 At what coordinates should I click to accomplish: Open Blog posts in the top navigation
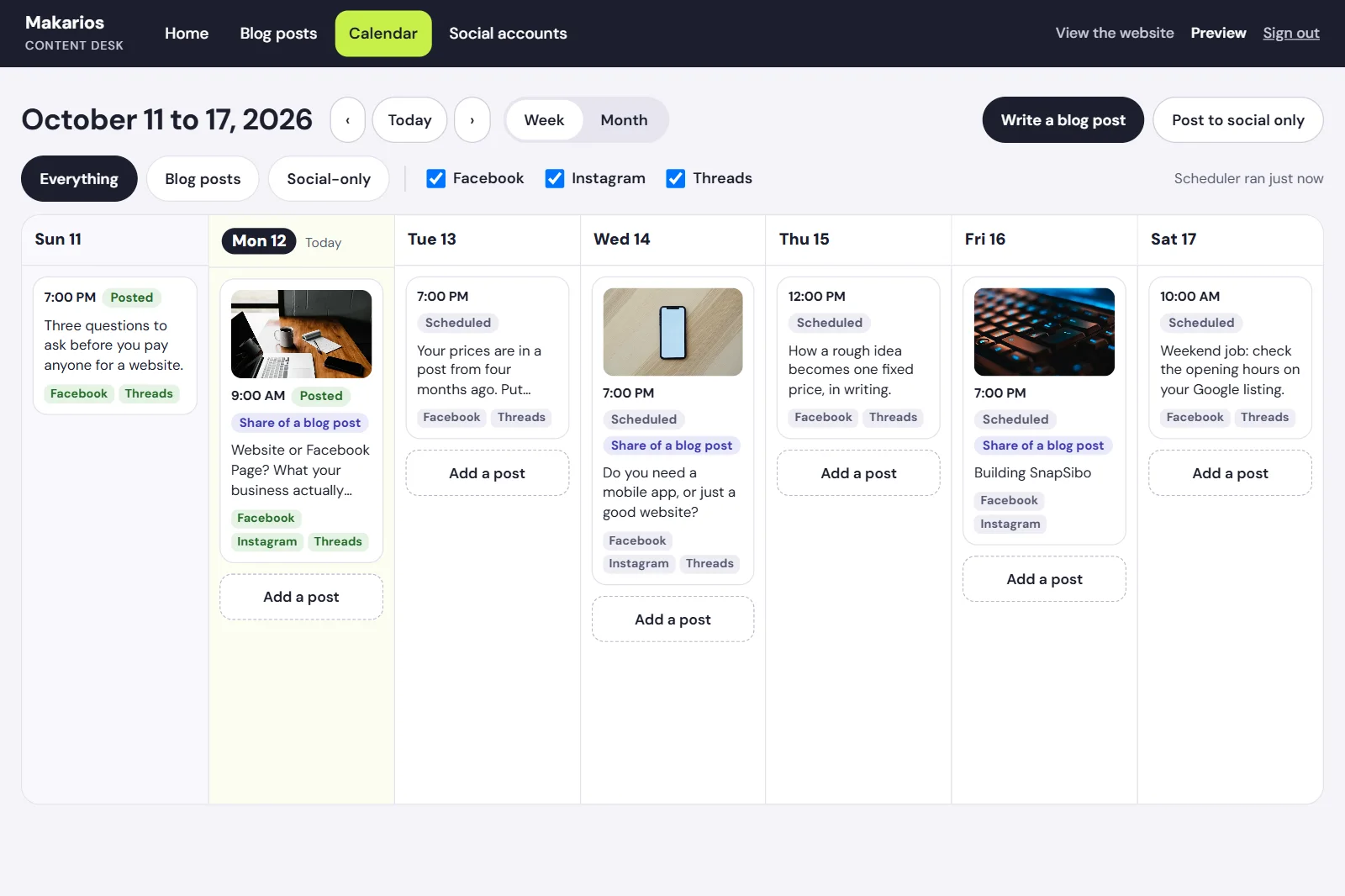click(278, 34)
